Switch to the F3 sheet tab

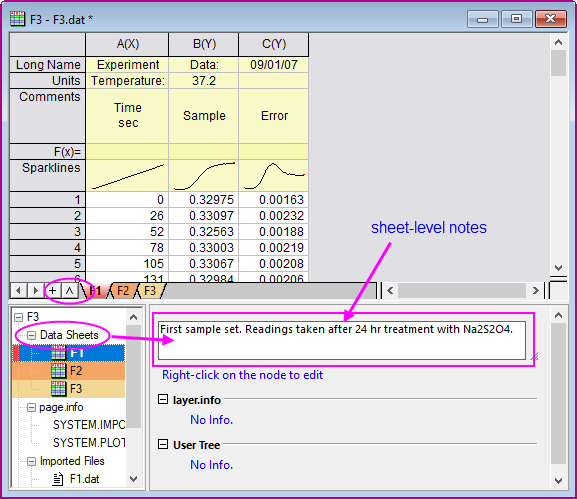[150, 291]
